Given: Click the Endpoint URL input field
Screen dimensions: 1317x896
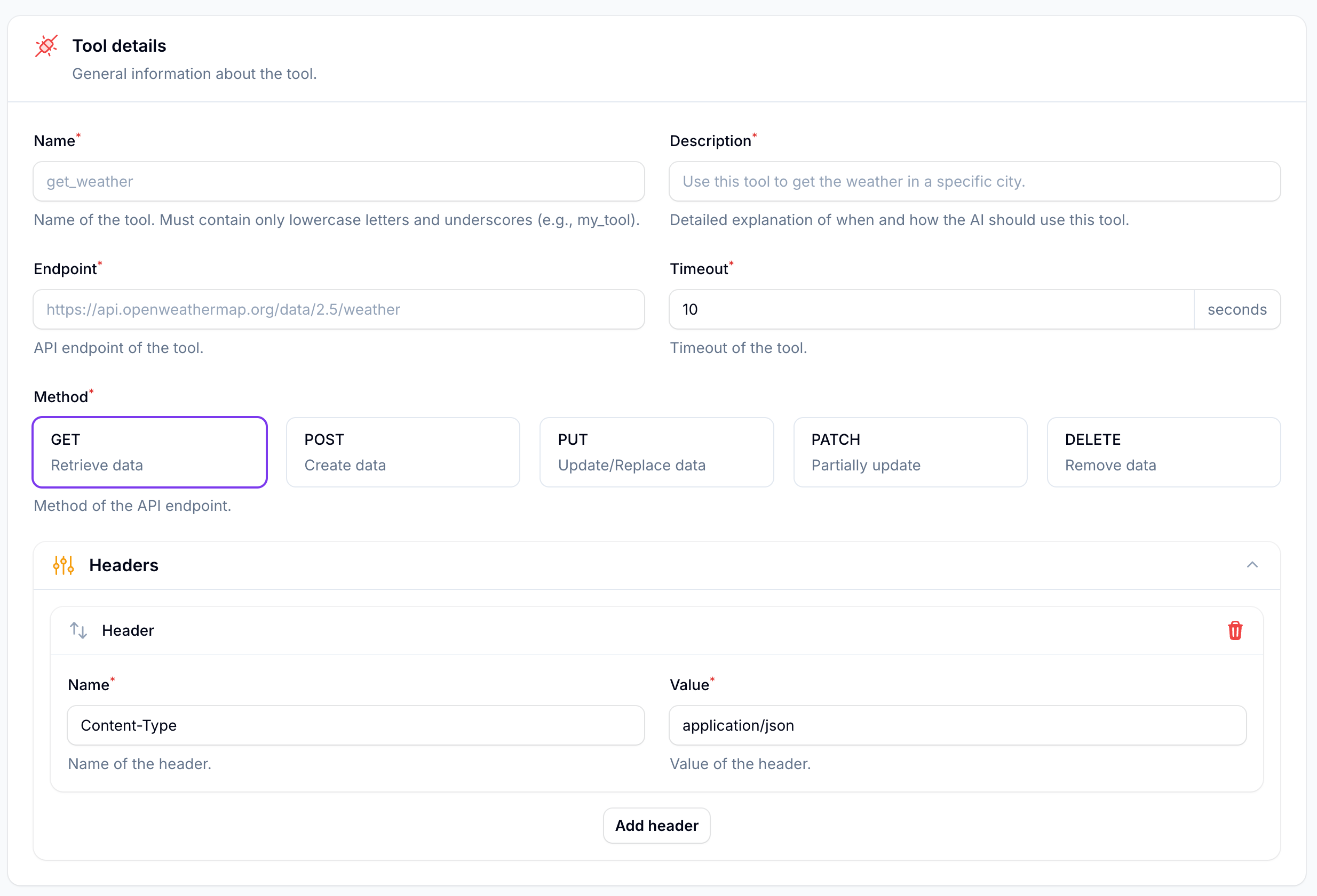Looking at the screenshot, I should tap(338, 309).
